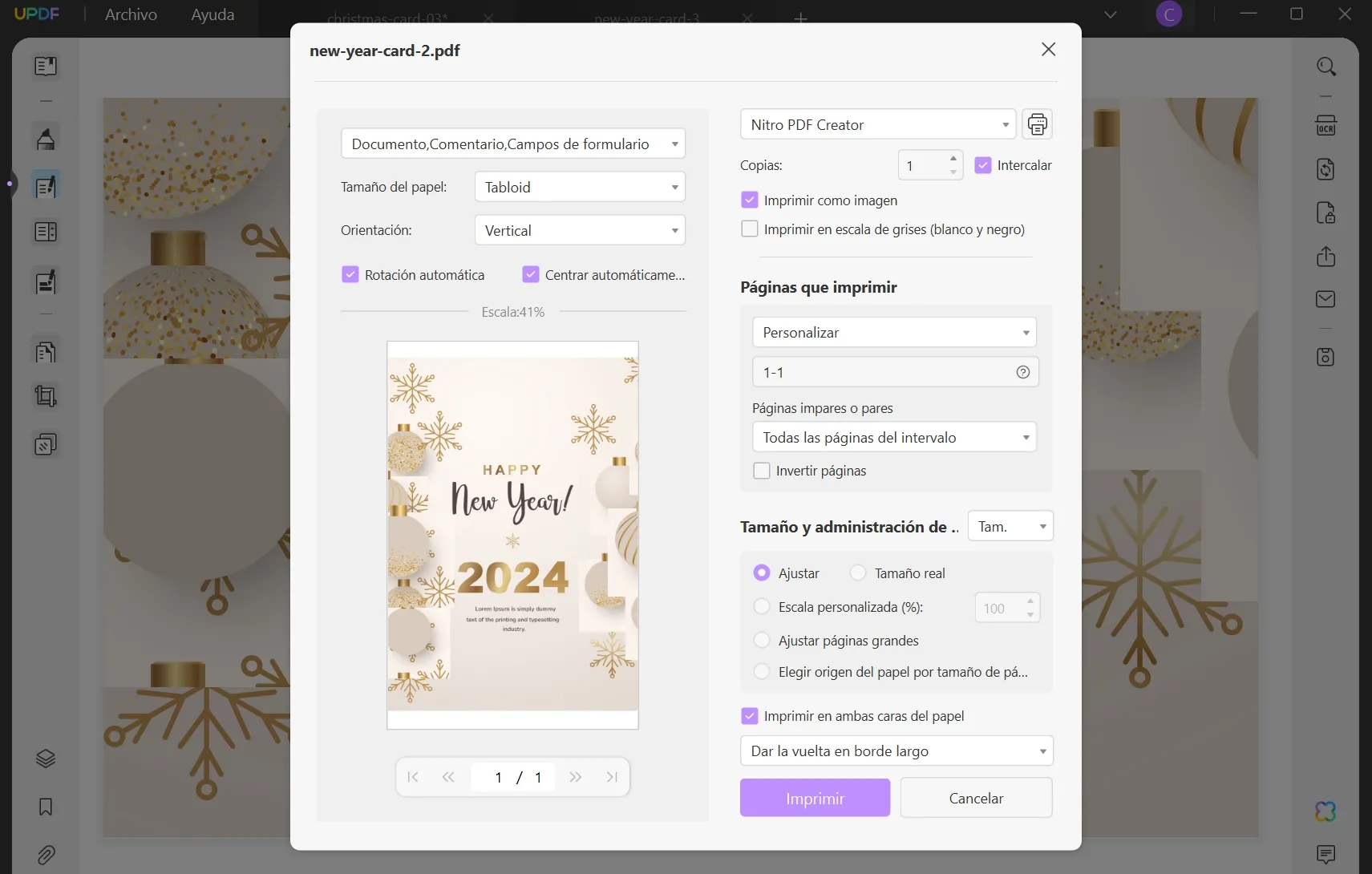The image size is (1372, 874).
Task: Switch to christmas-card-03 tab
Action: tap(388, 18)
